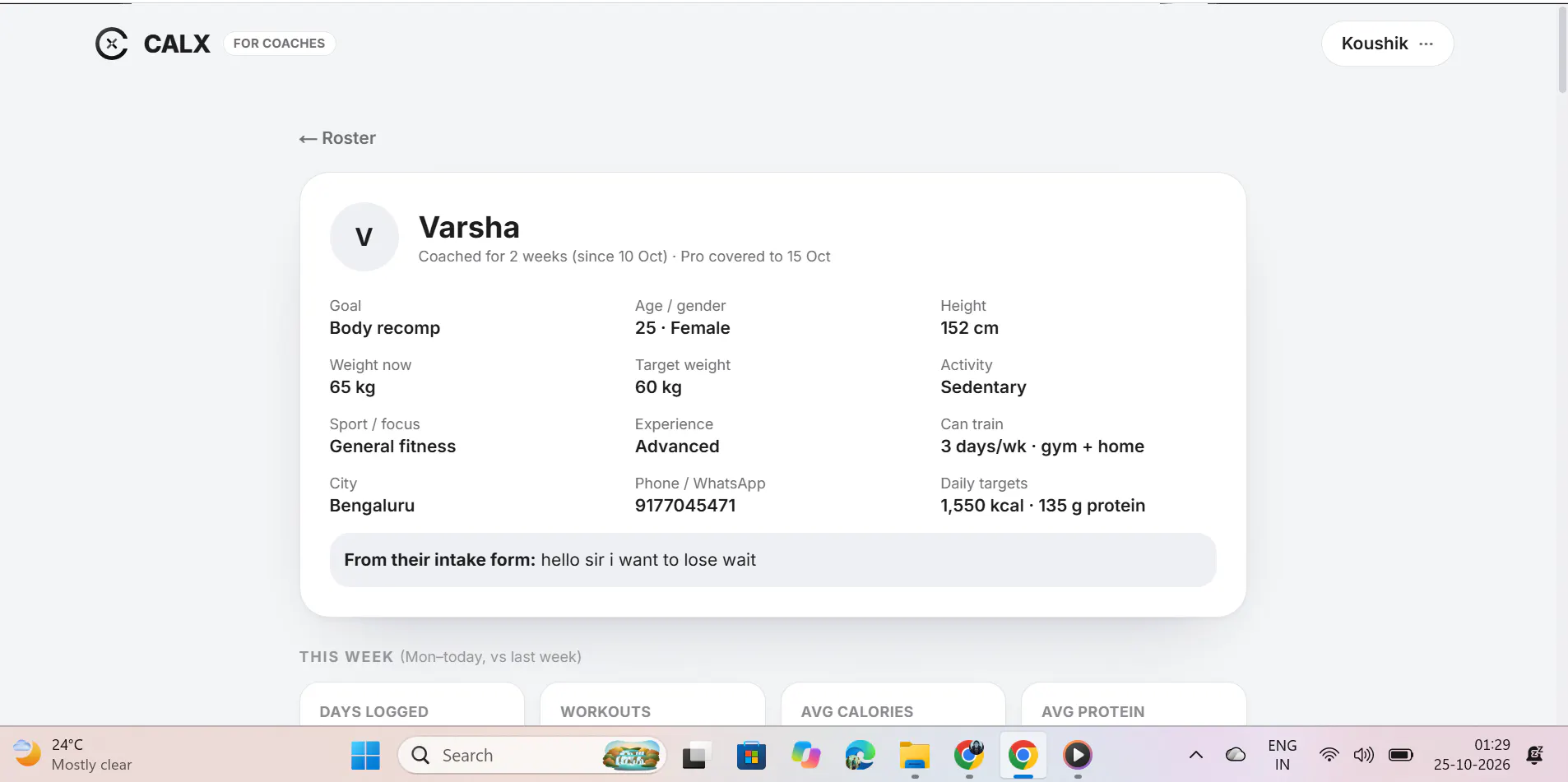The height and width of the screenshot is (782, 1568).
Task: Click the CALX circular logo icon
Action: [x=112, y=44]
